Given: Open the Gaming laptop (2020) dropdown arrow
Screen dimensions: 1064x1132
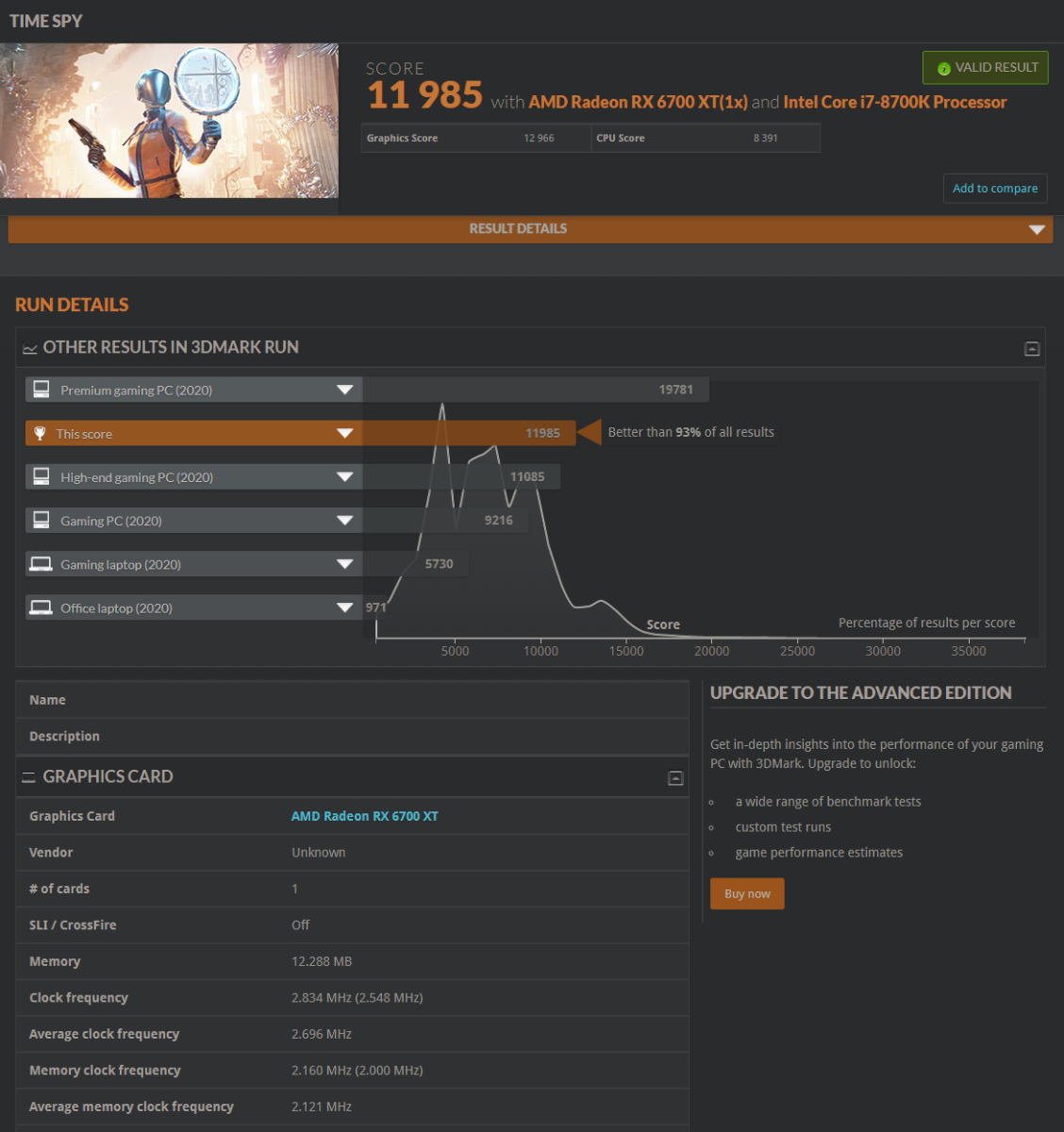Looking at the screenshot, I should click(x=345, y=564).
